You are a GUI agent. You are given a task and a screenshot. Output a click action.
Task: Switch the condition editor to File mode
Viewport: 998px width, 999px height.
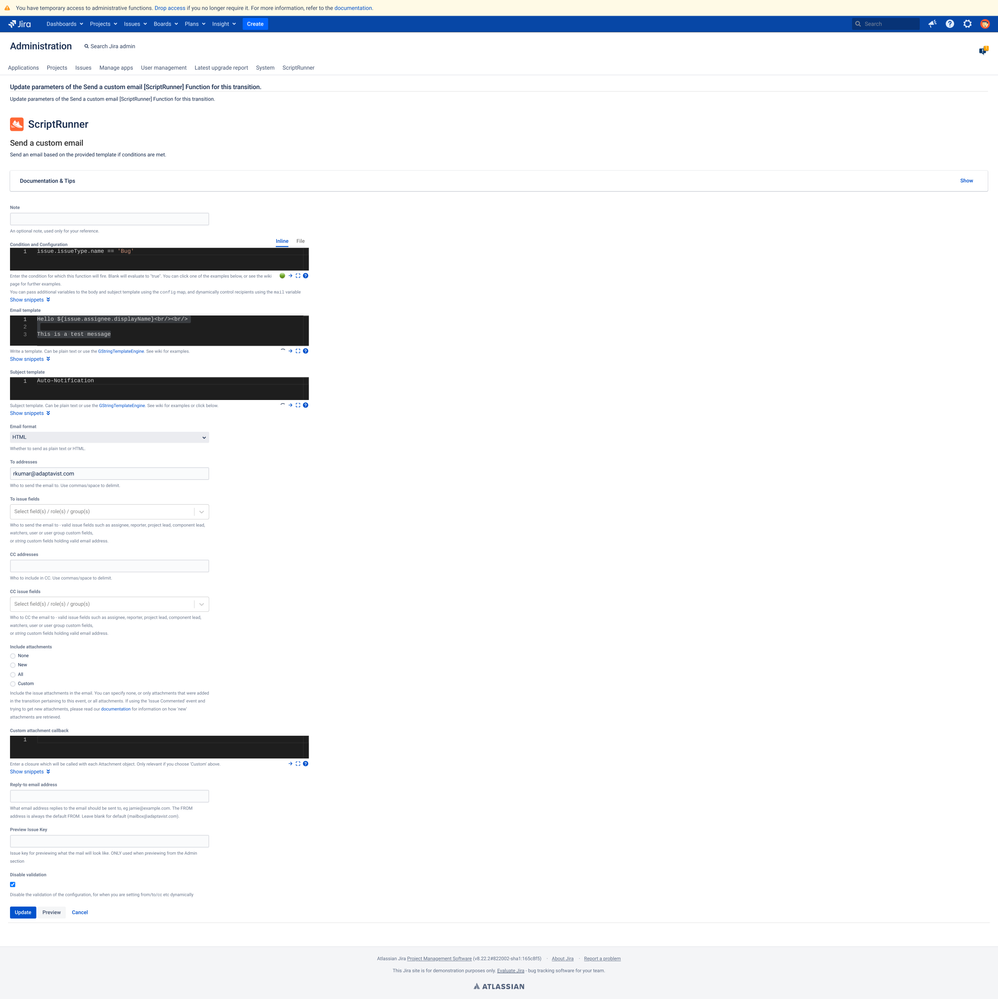pyautogui.click(x=299, y=241)
